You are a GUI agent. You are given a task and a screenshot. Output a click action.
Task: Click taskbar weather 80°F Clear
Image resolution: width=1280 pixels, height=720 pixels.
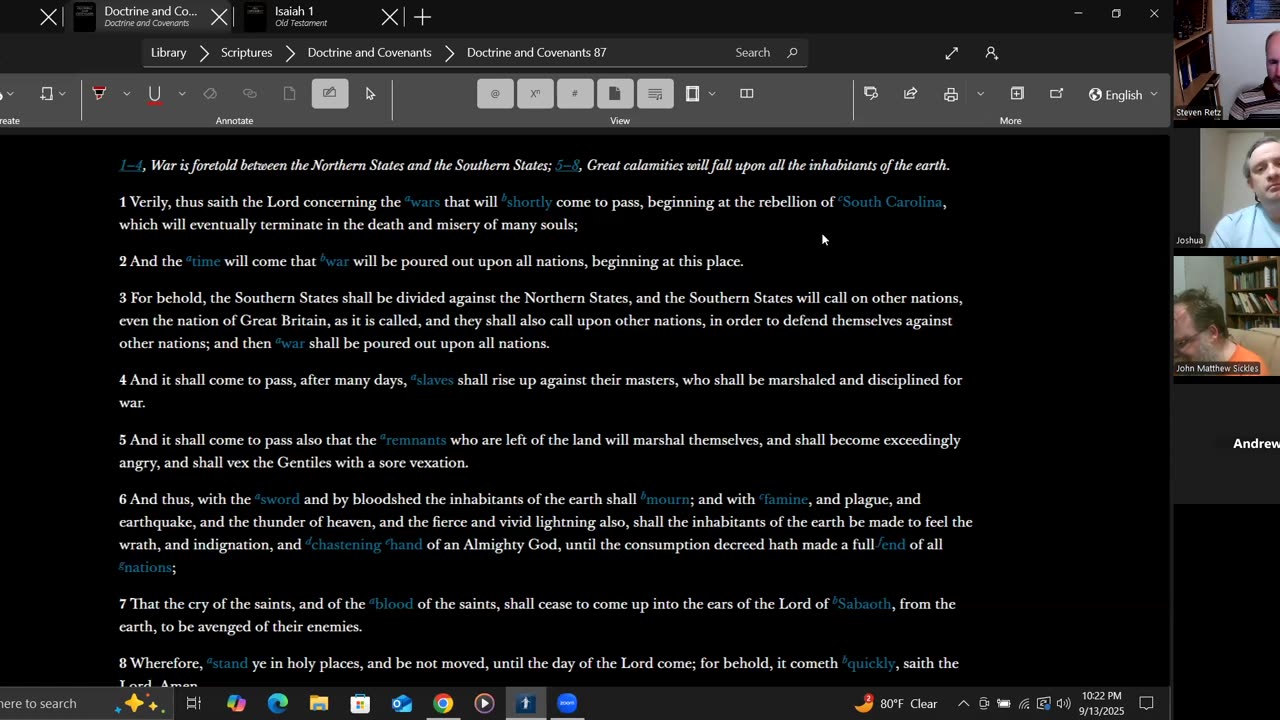click(x=895, y=703)
